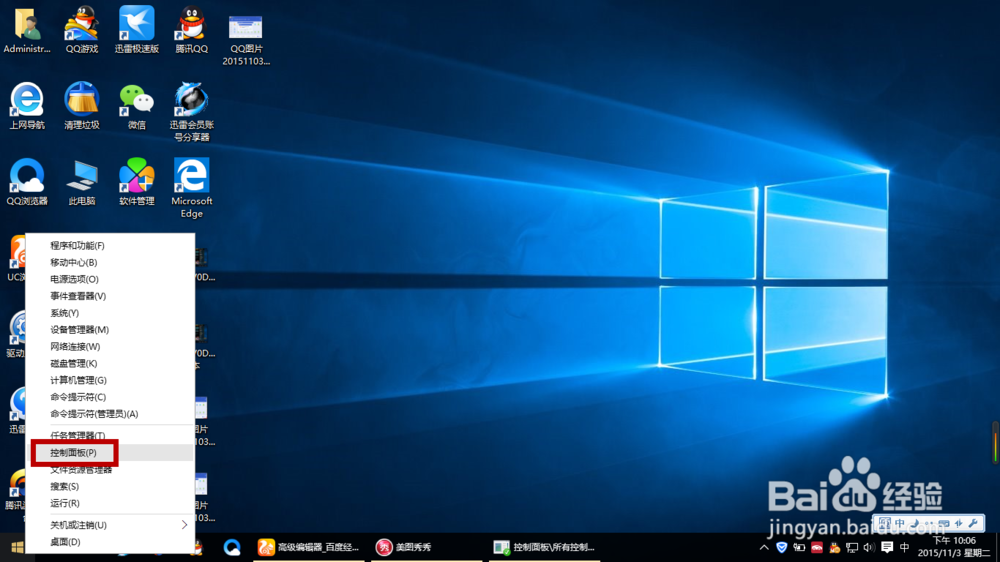Select the 腾讯QQ penguin desktop icon
Image resolution: width=1000 pixels, height=562 pixels.
(x=191, y=30)
